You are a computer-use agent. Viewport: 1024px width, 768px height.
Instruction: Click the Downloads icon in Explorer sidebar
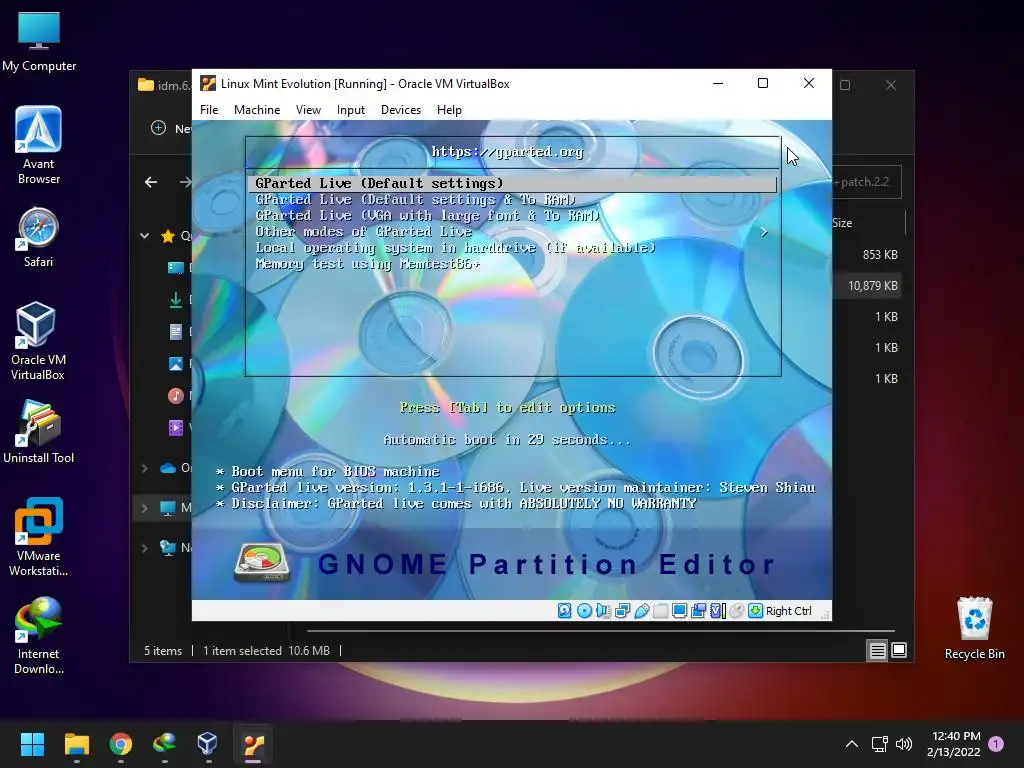coord(176,300)
